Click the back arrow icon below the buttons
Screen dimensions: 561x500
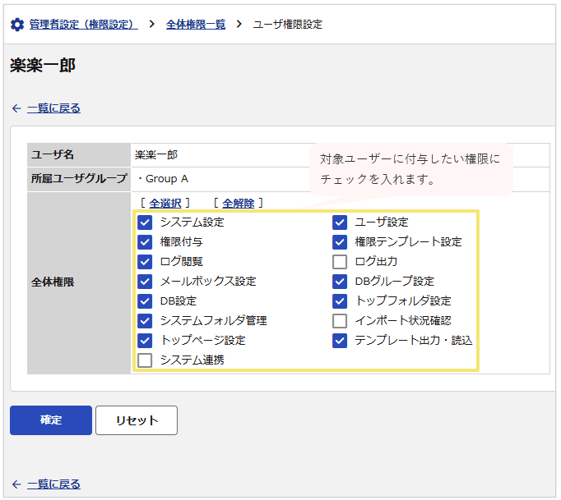click(x=16, y=485)
